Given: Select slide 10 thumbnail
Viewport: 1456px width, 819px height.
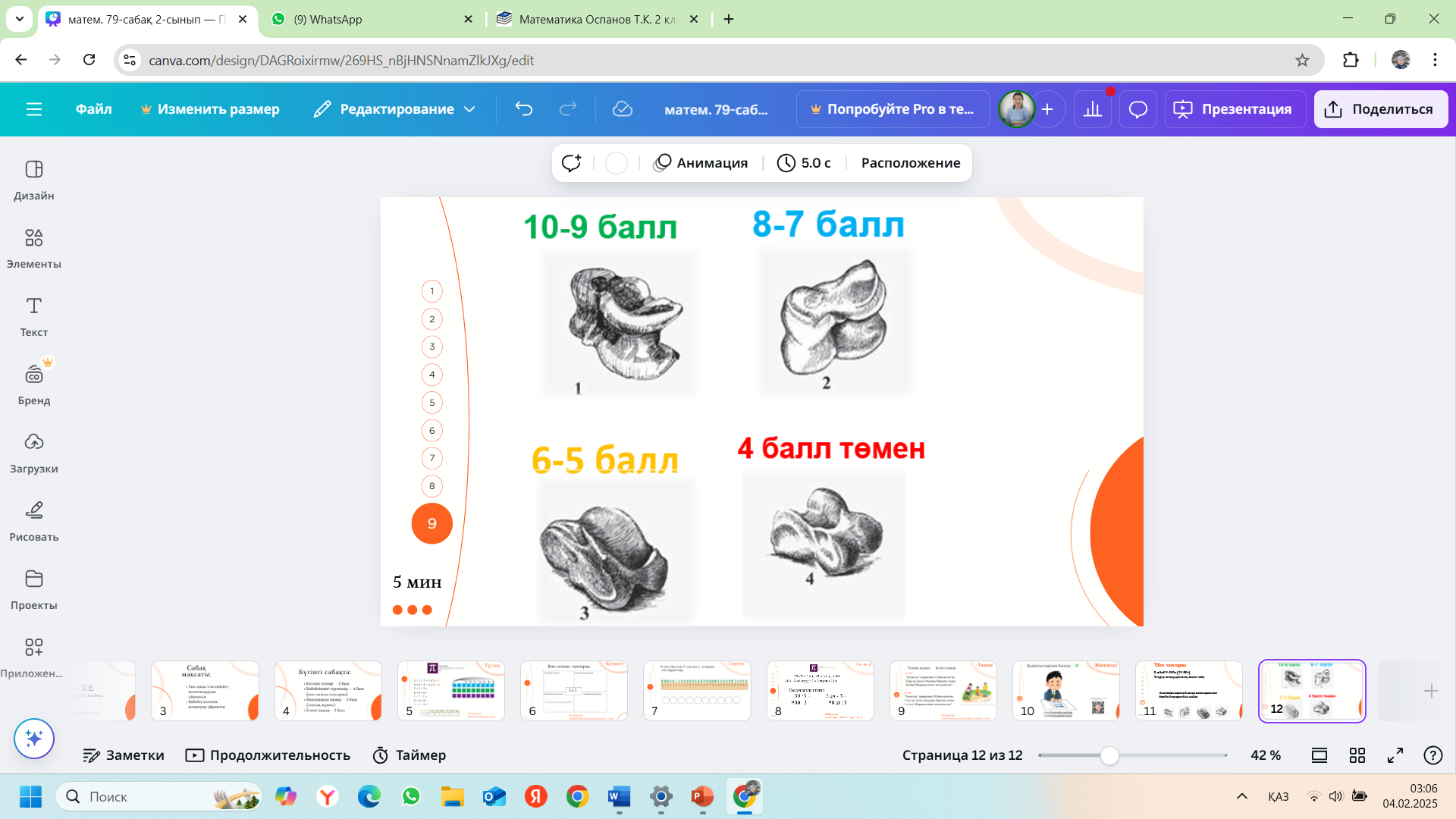Looking at the screenshot, I should click(x=1065, y=690).
